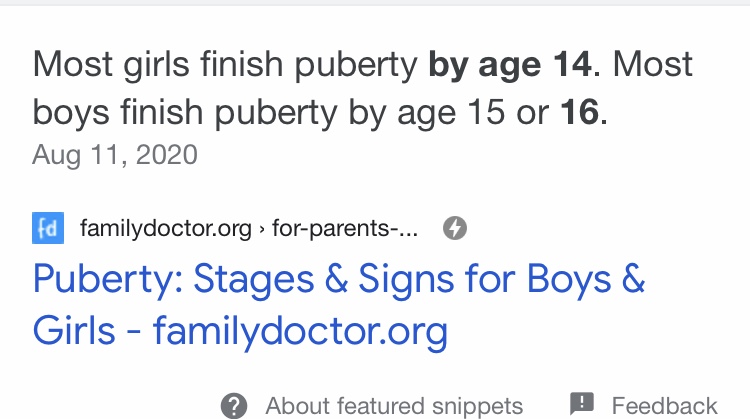Click the breadcrumb chevron separator
Viewport: 750px width, 419px height.
point(262,229)
